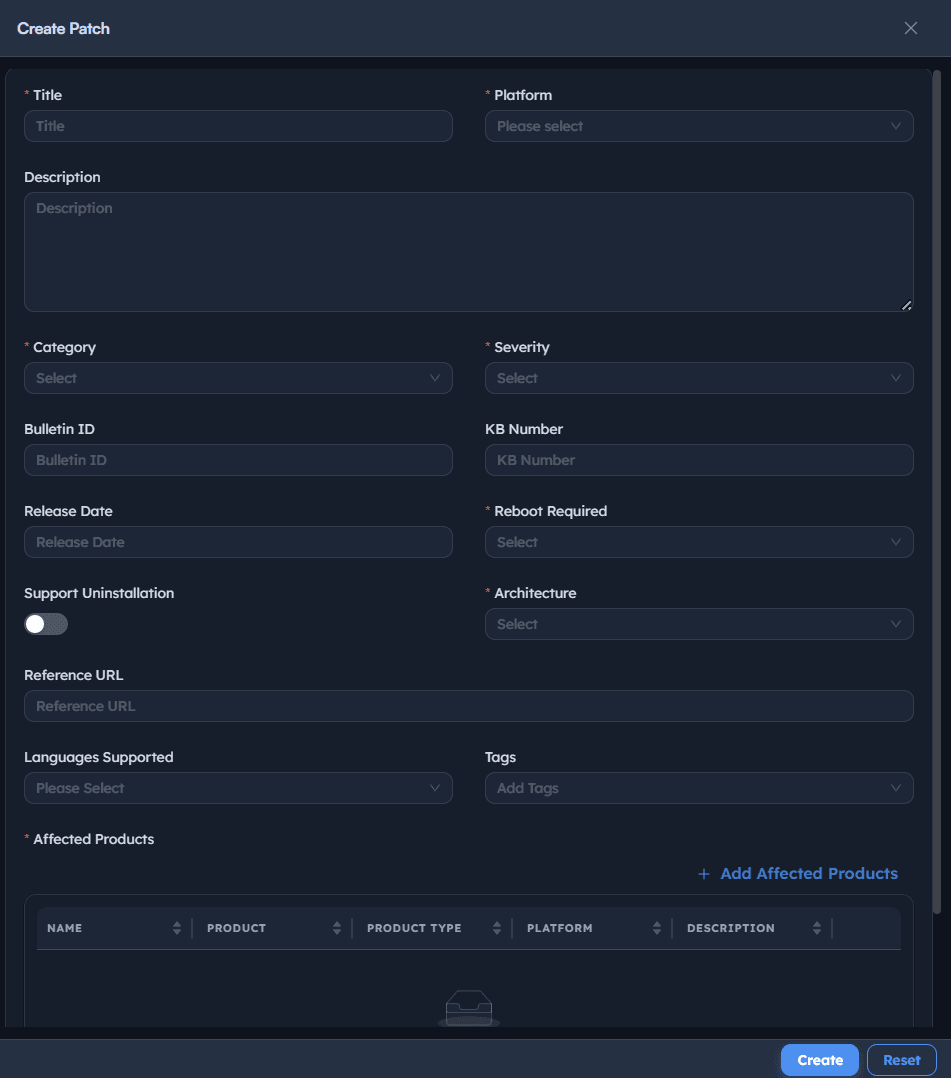The image size is (951, 1078).
Task: Click the Create button
Action: 820,1060
